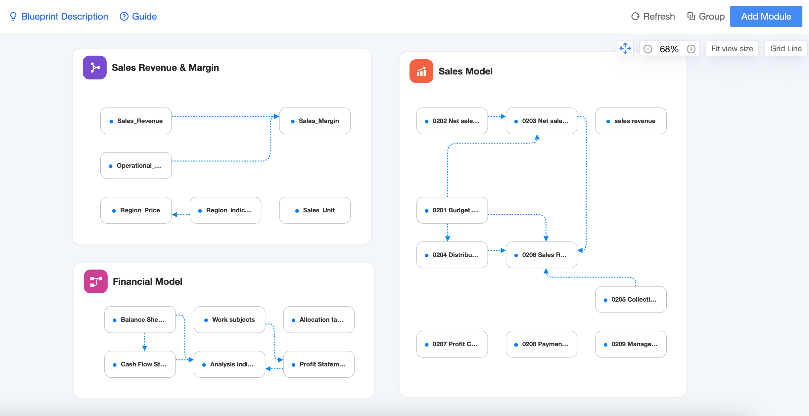809x416 pixels.
Task: Select the Balance She... node
Action: click(140, 319)
